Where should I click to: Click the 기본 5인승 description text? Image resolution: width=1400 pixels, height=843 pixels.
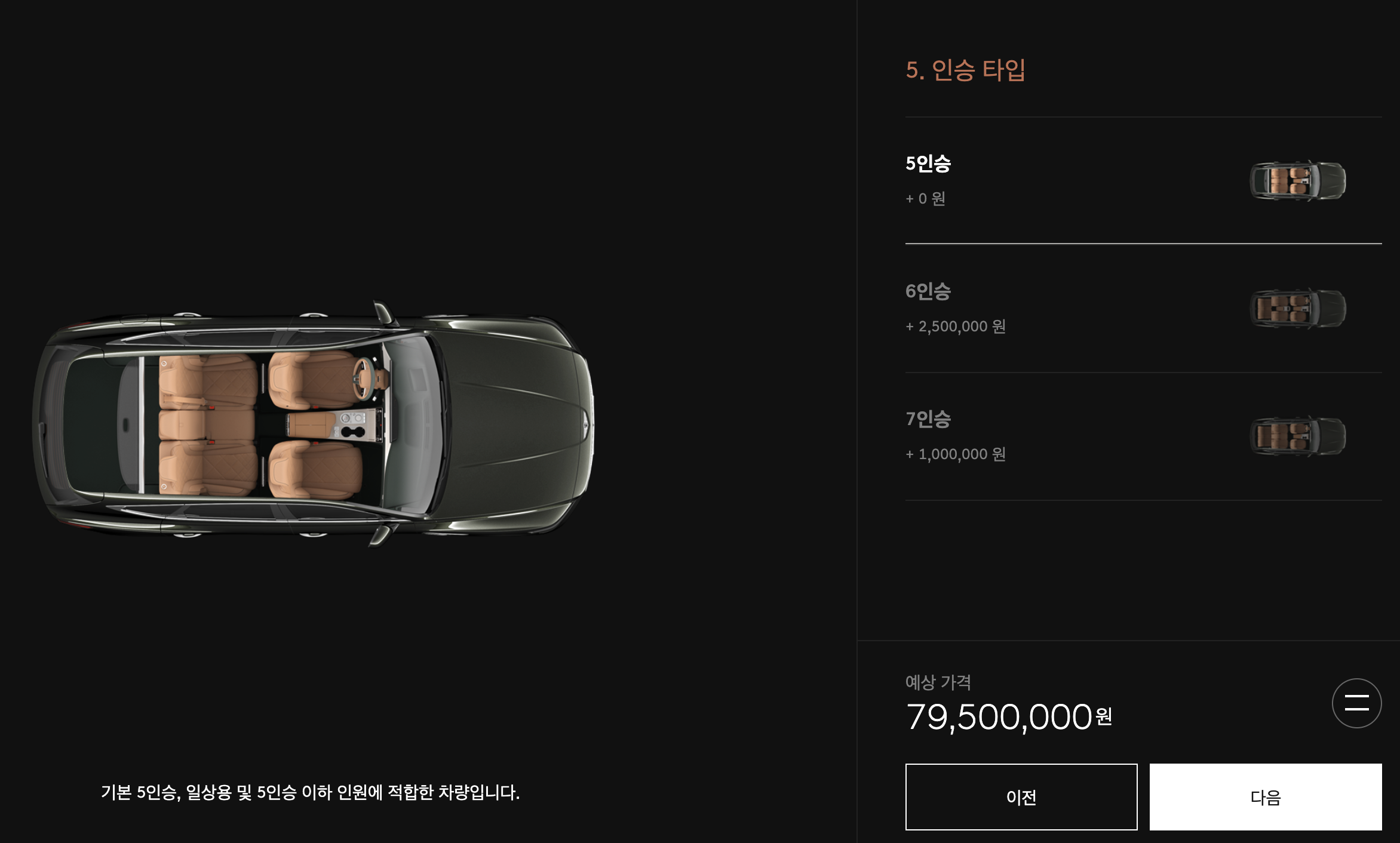(x=310, y=793)
